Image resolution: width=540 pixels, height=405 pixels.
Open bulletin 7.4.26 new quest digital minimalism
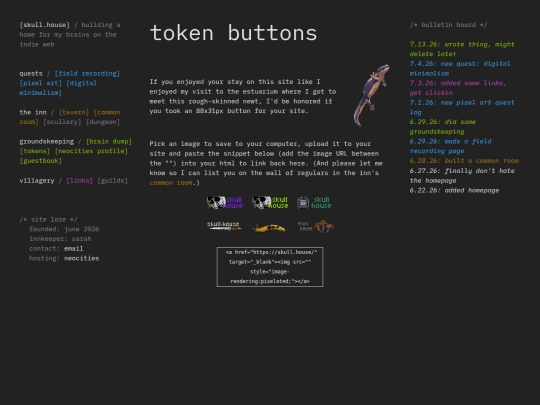tap(460, 69)
